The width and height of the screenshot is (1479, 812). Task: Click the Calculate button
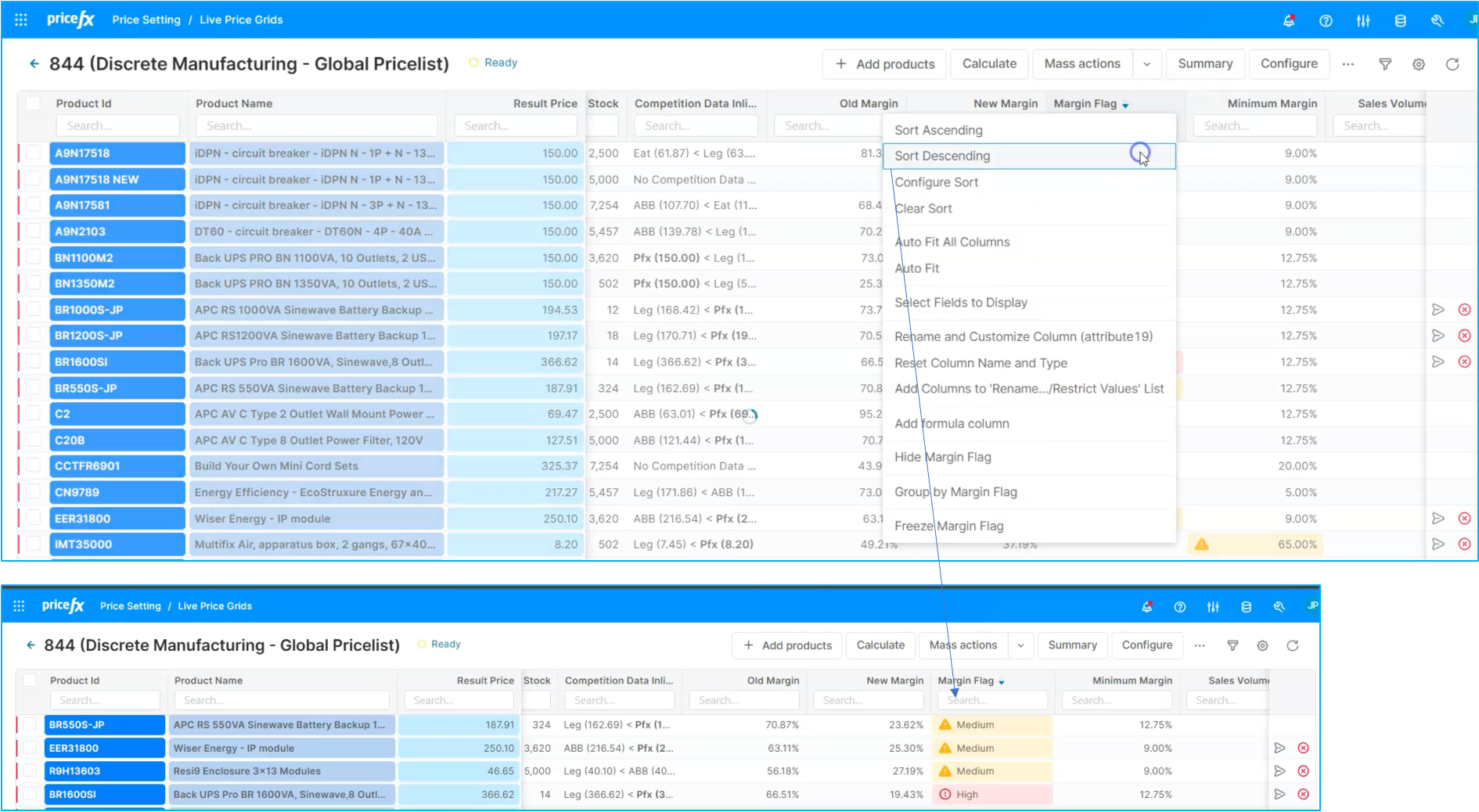coord(989,64)
